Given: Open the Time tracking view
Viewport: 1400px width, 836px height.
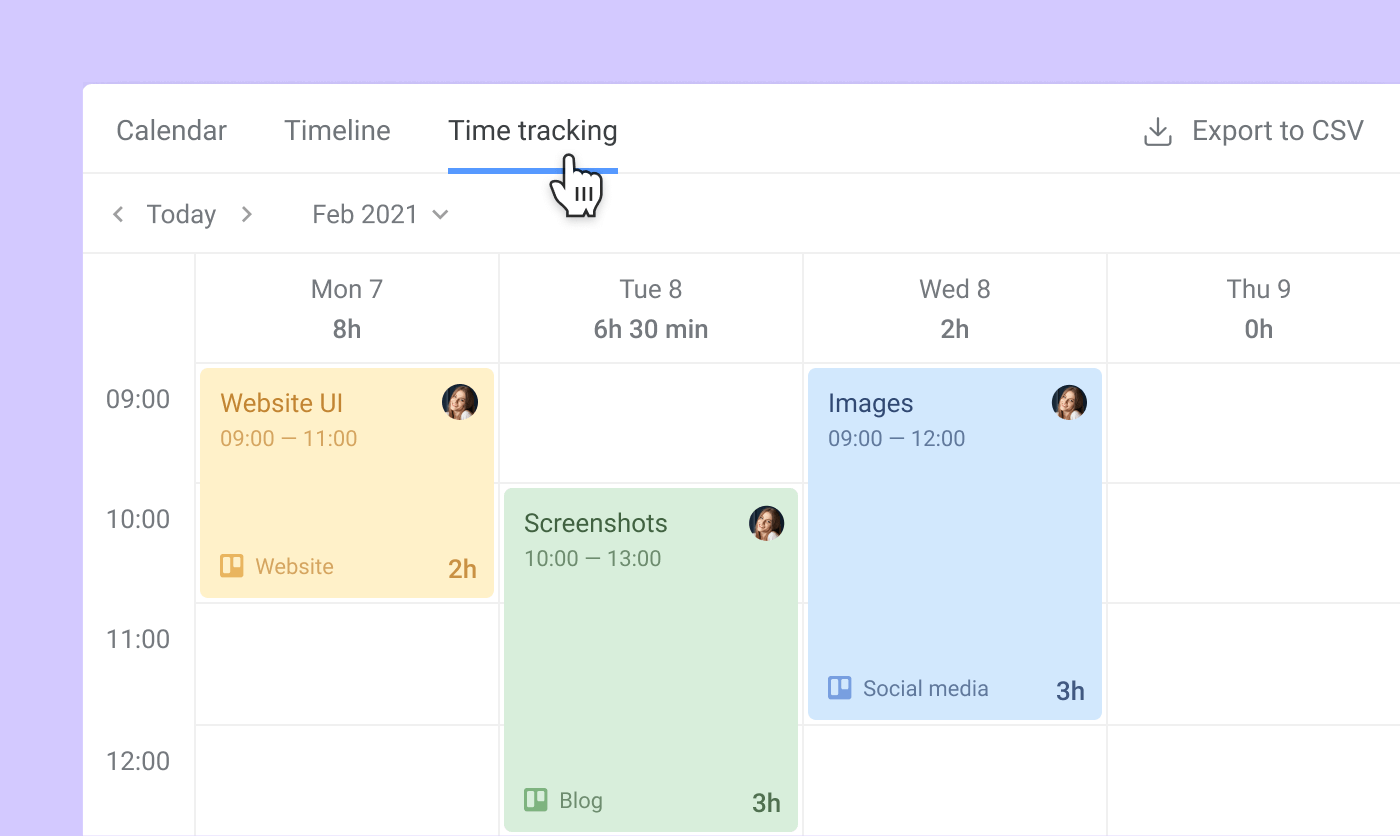Looking at the screenshot, I should (x=532, y=130).
